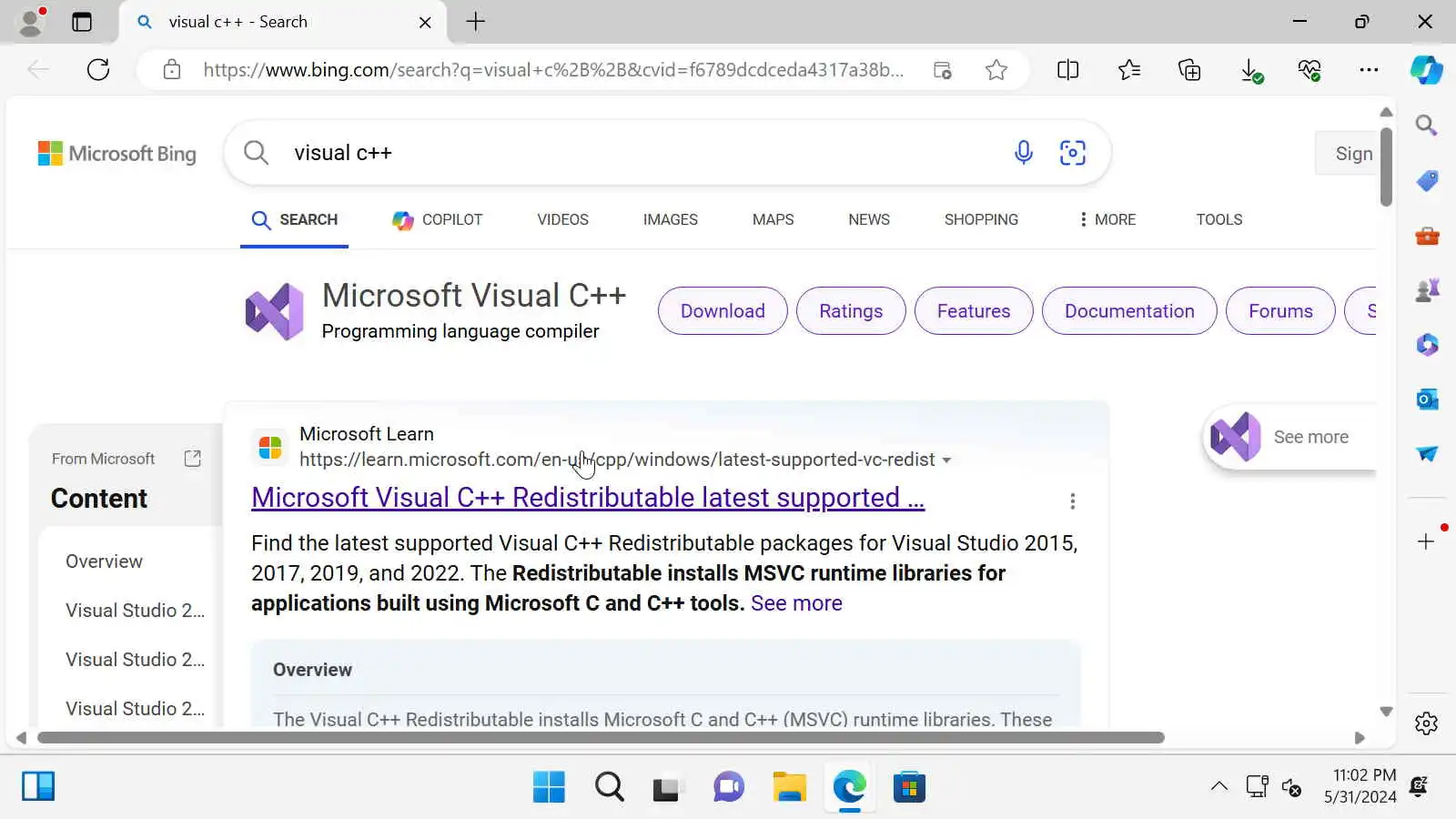Close the visual c++ search tab
Image resolution: width=1456 pixels, height=819 pixels.
pos(425,22)
